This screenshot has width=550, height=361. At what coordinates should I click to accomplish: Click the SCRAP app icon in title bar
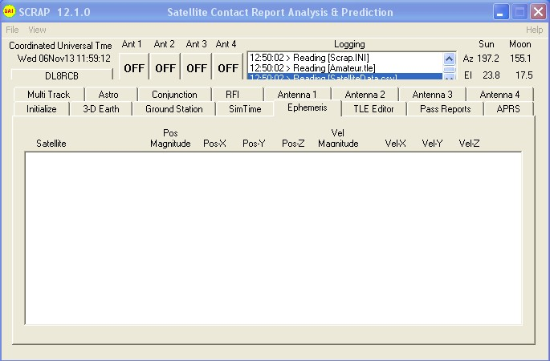(x=9, y=12)
